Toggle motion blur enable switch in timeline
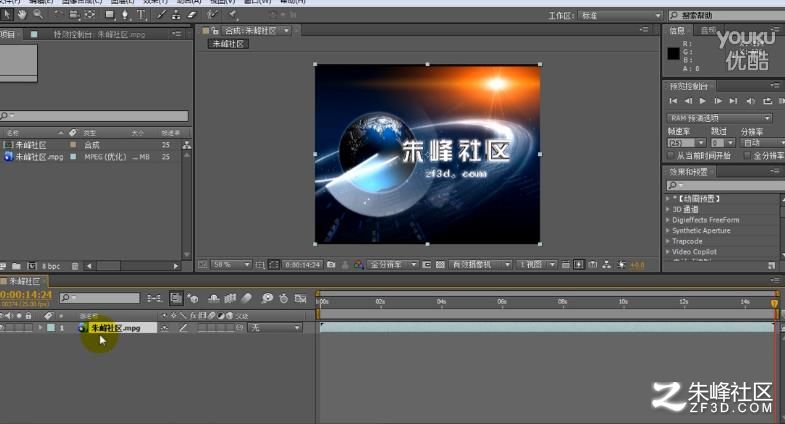 (x=246, y=298)
